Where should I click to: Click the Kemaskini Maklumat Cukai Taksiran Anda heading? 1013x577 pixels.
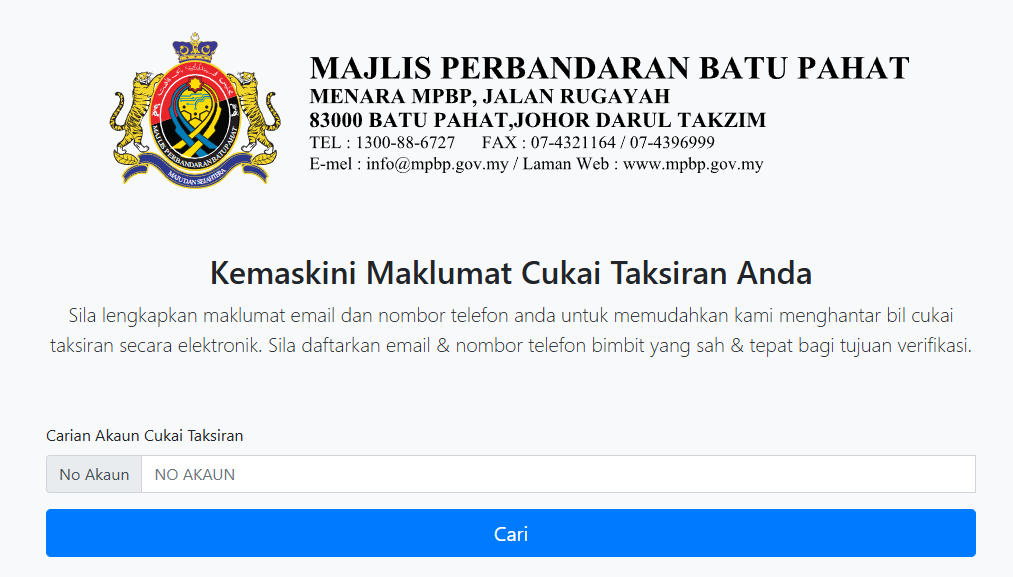point(510,273)
